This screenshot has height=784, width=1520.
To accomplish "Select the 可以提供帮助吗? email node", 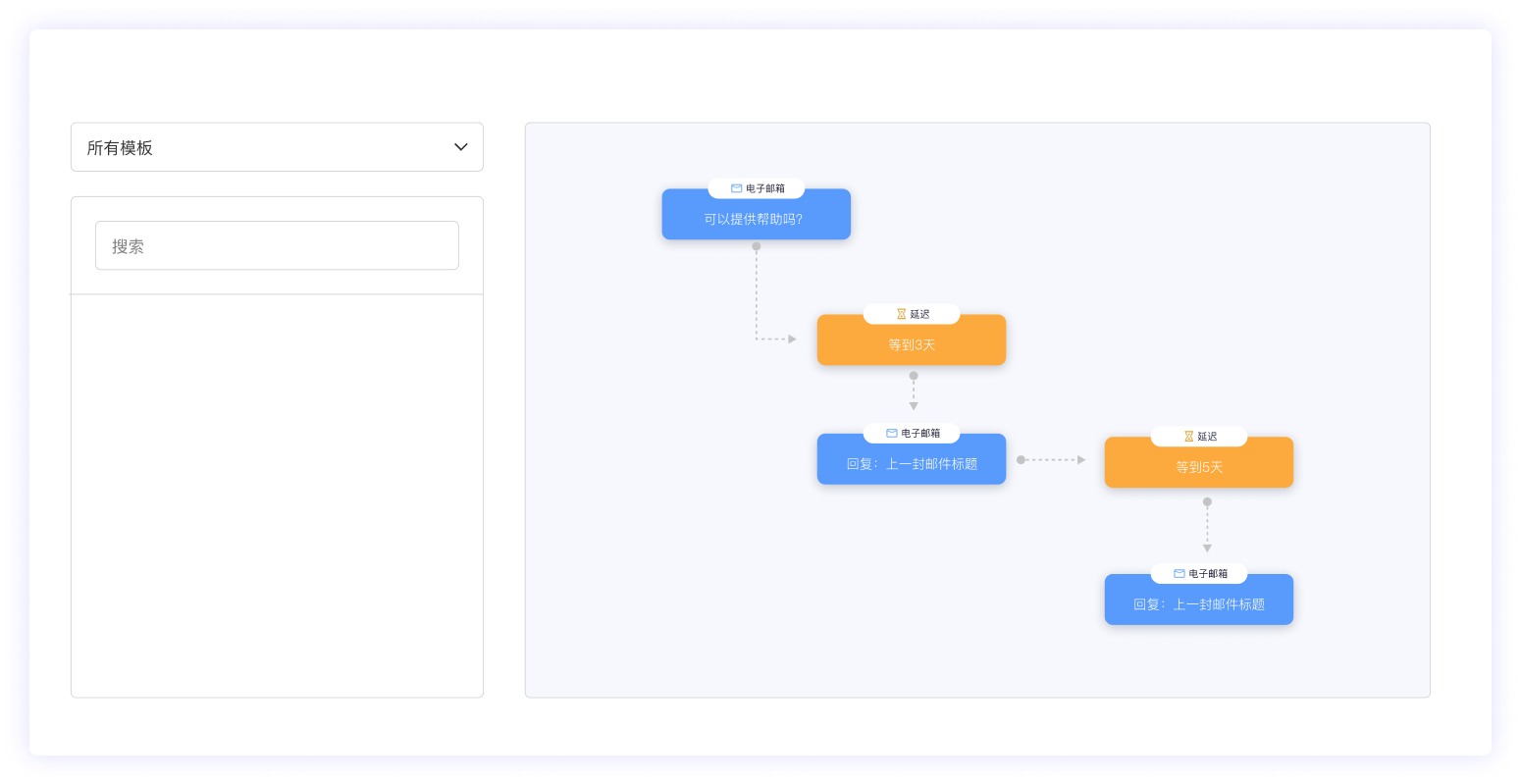I will pos(756,214).
